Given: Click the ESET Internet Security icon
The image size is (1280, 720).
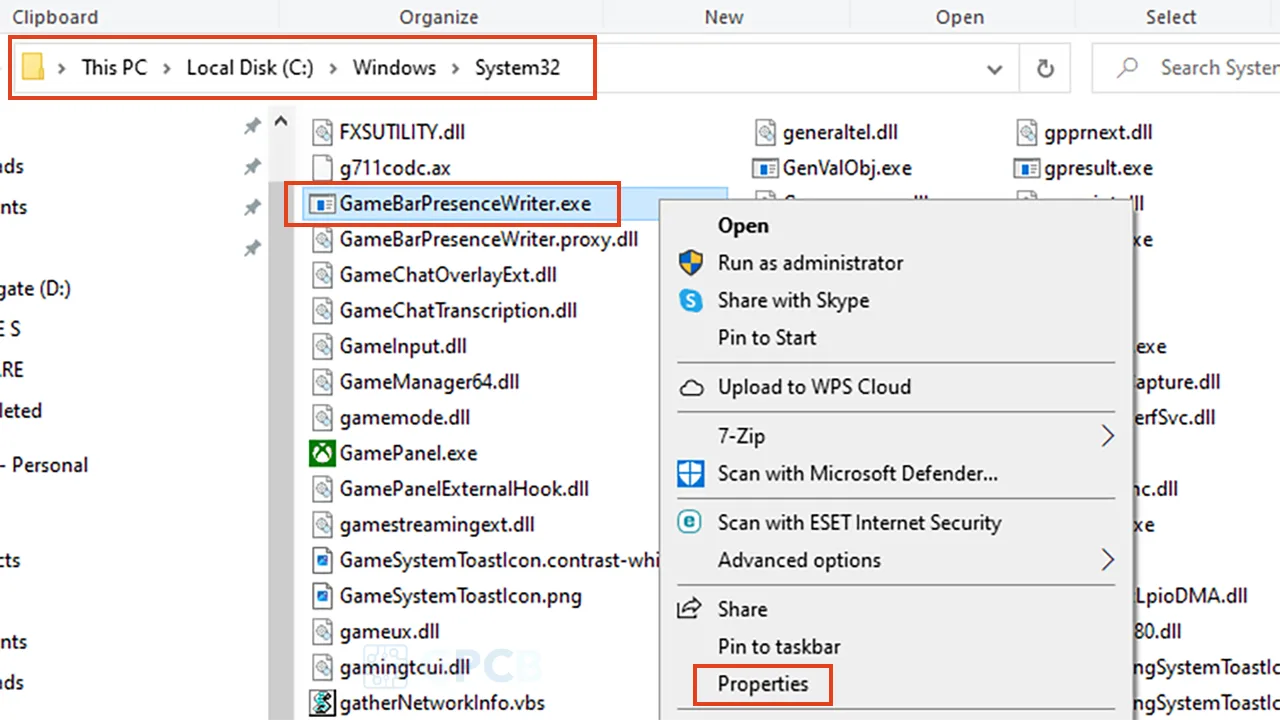Looking at the screenshot, I should coord(691,522).
